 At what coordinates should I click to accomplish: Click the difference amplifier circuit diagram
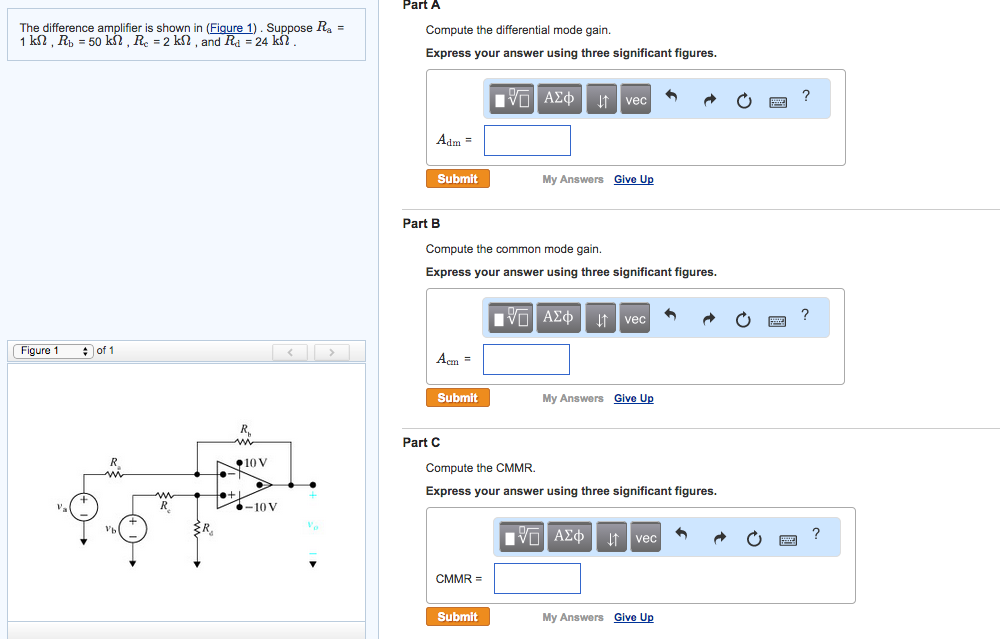(x=188, y=494)
